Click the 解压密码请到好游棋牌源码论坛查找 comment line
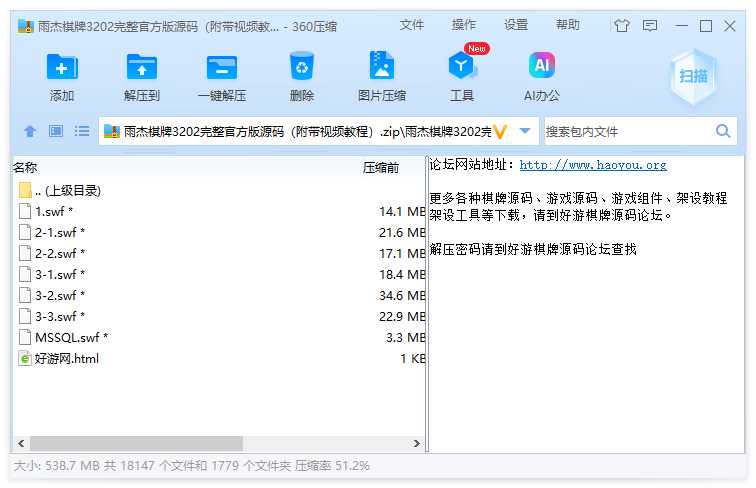Viewport: 756px width, 488px height. coord(533,249)
